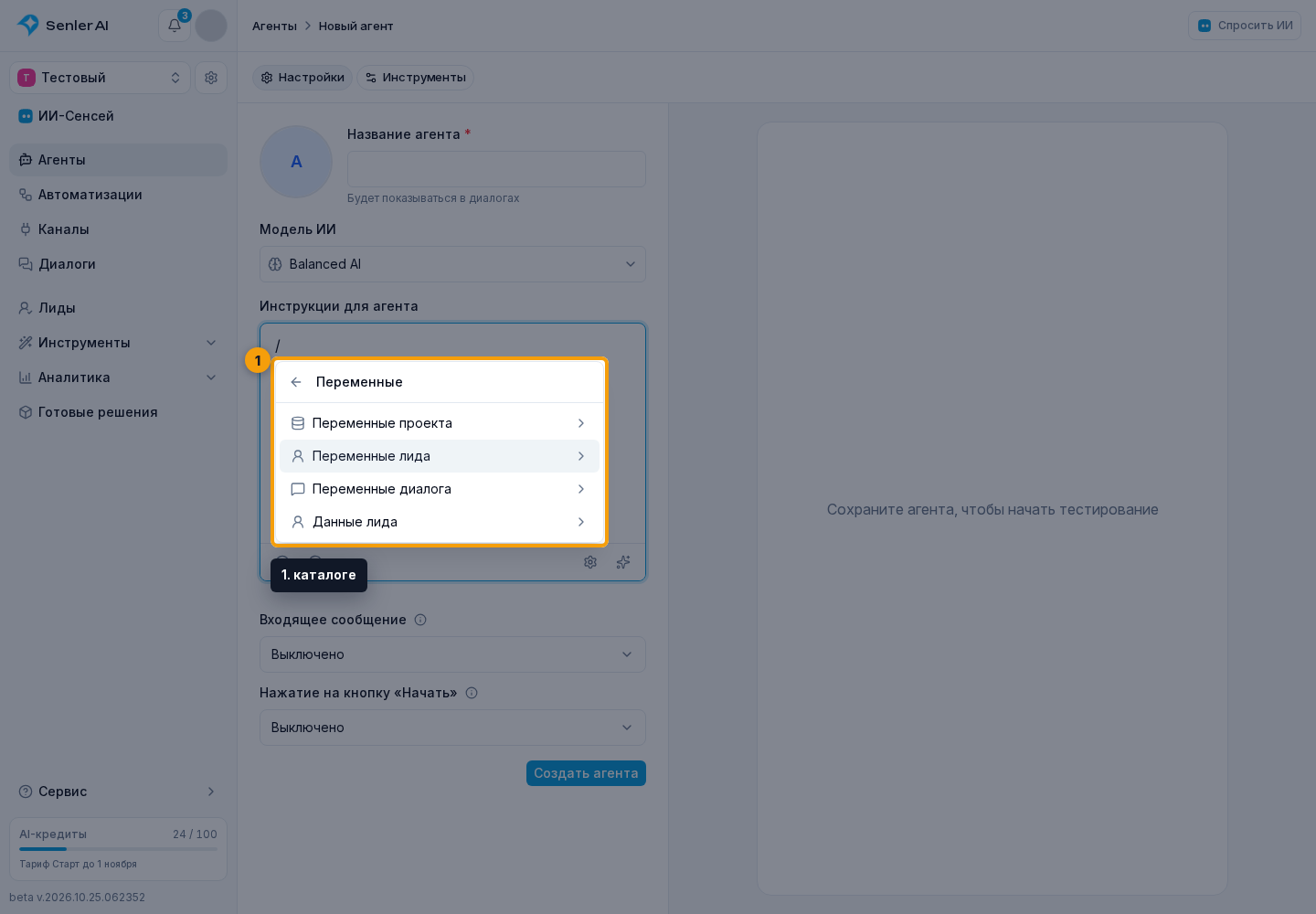Select Данные лида
The image size is (1316, 914).
pos(439,522)
